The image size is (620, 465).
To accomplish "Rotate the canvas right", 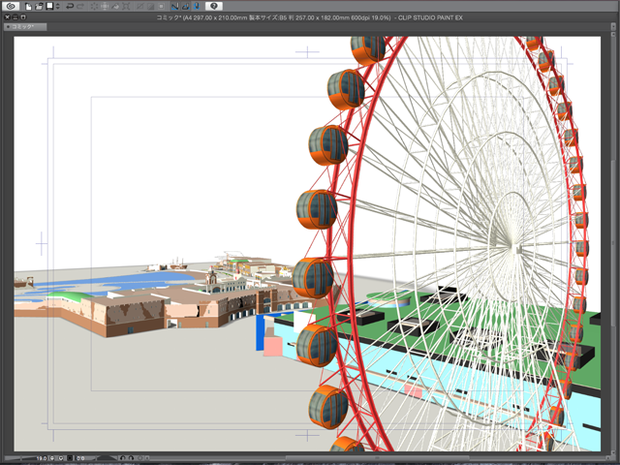I will 131,458.
